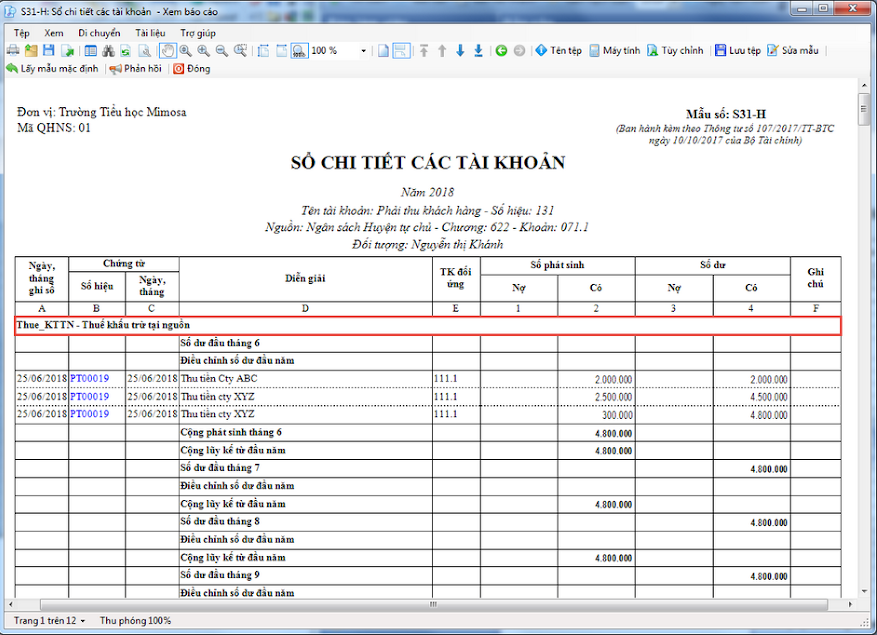Open PT00019 link on 2.500.000 row
This screenshot has width=877, height=635.
point(89,397)
